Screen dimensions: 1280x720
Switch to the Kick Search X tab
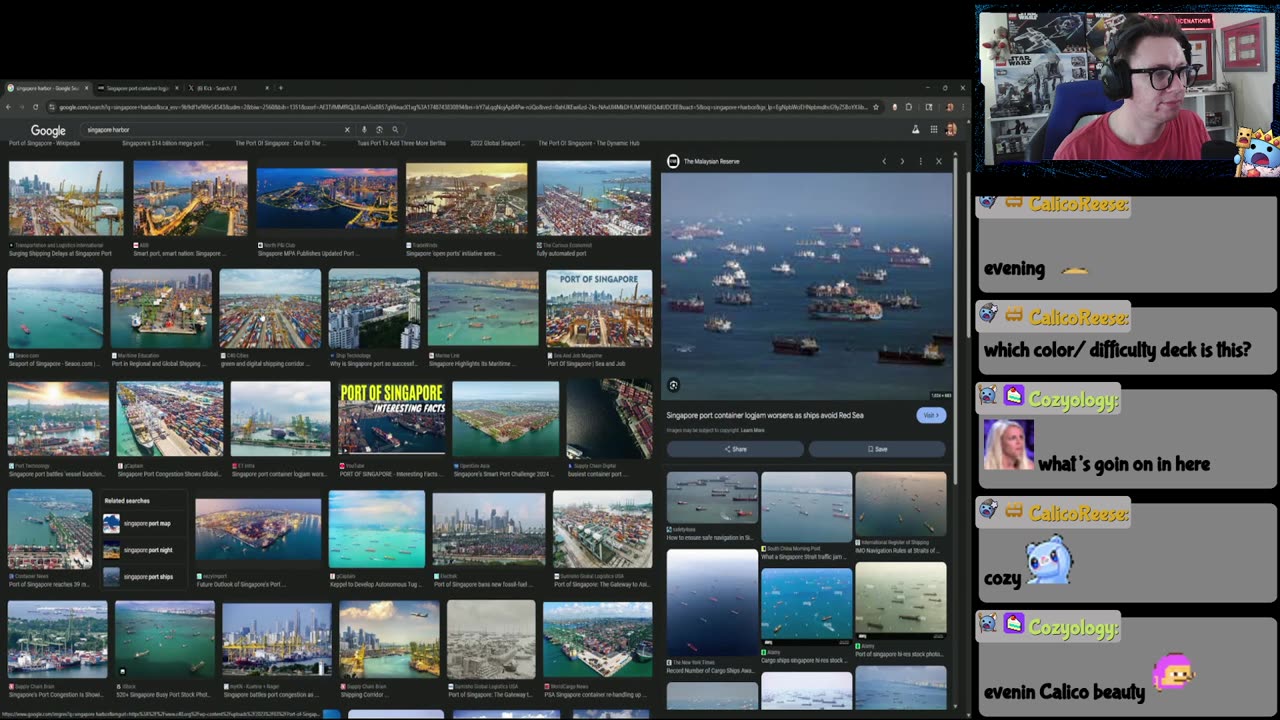pyautogui.click(x=227, y=88)
